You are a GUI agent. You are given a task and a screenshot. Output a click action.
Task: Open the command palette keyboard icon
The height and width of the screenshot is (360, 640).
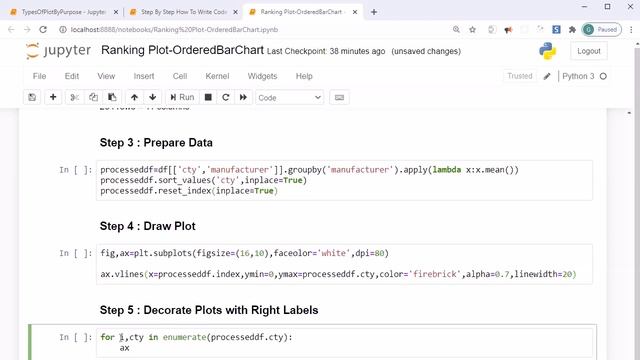(x=339, y=98)
